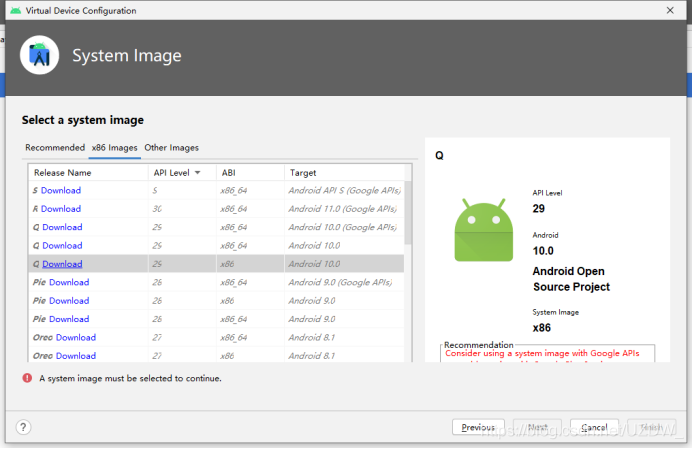Download Pie Android 9.0 Google APIs image
Image resolution: width=693 pixels, height=449 pixels.
pyautogui.click(x=69, y=282)
